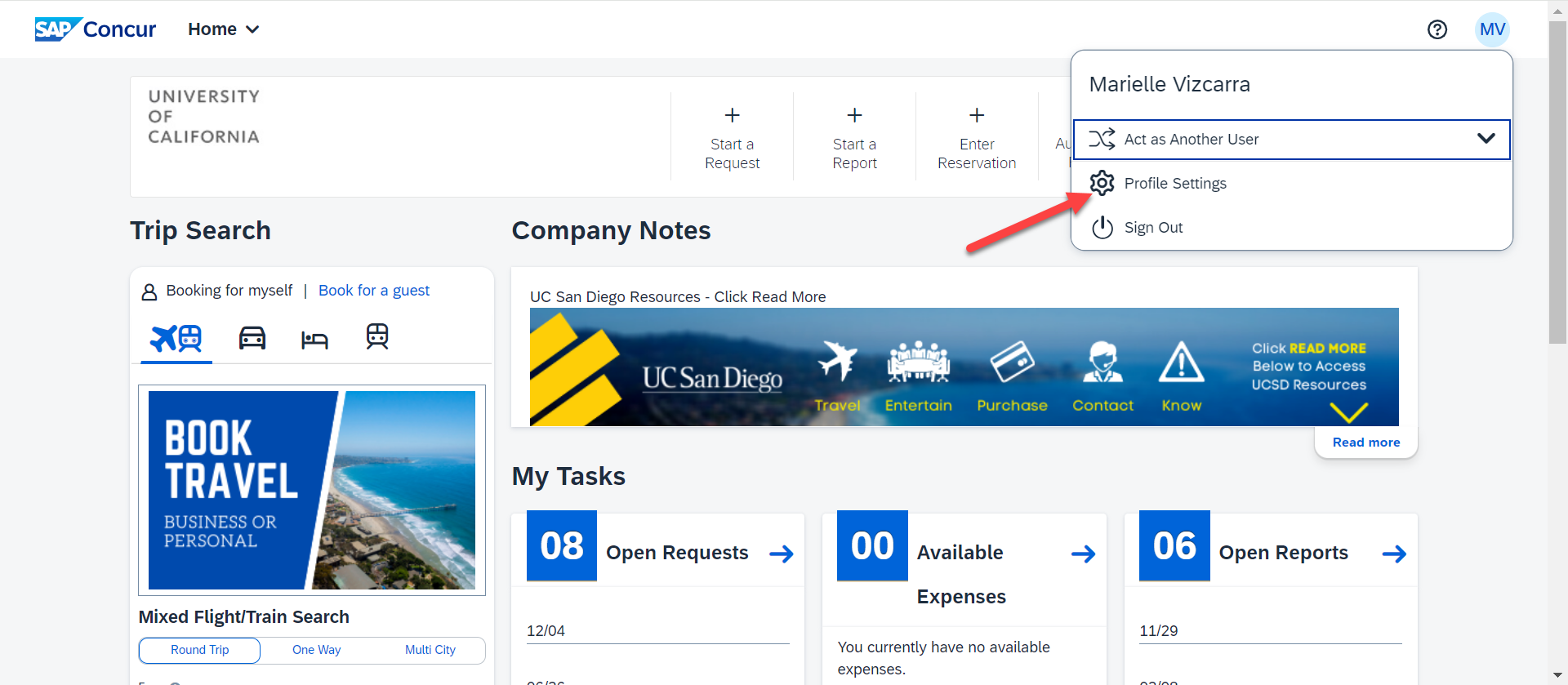The width and height of the screenshot is (1568, 685).
Task: Select the car search tab
Action: (252, 337)
